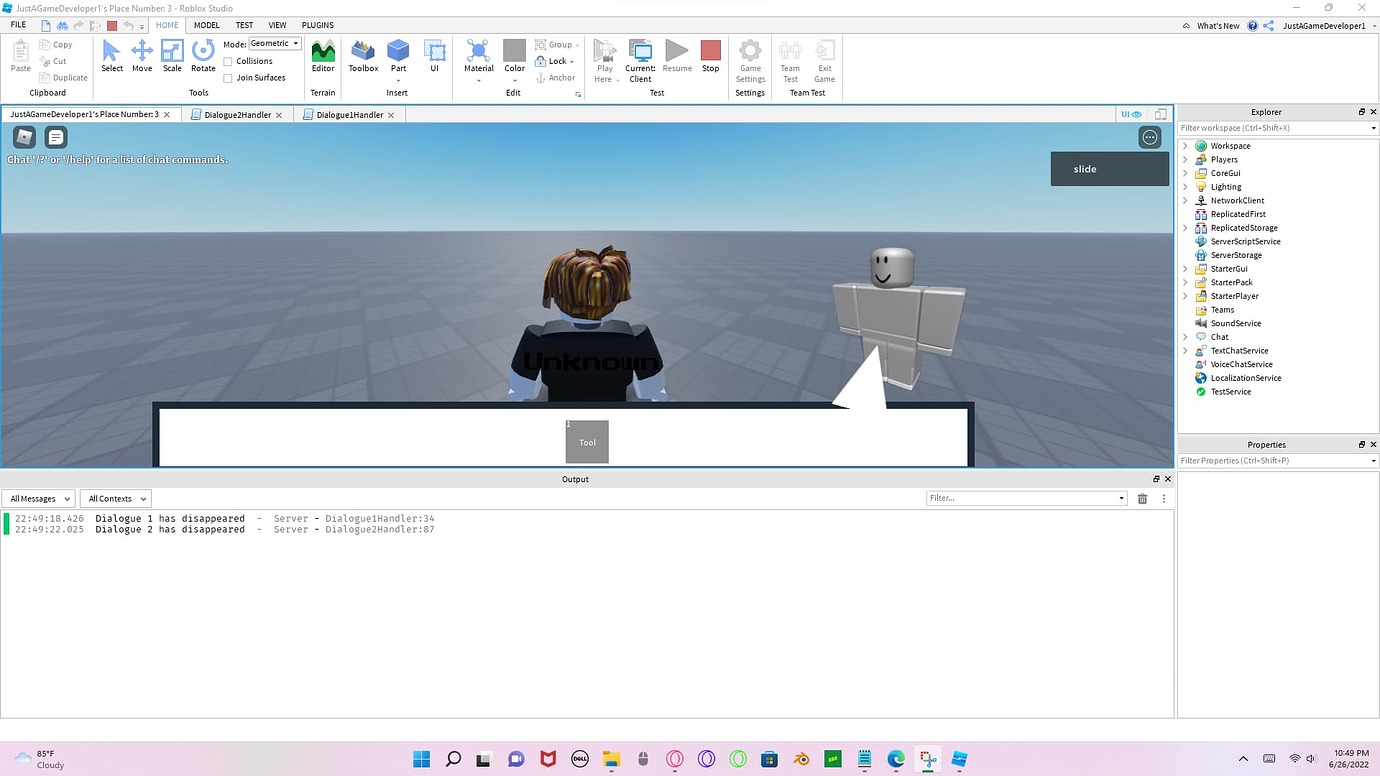
Task: Open the All Messages dropdown
Action: pos(38,498)
